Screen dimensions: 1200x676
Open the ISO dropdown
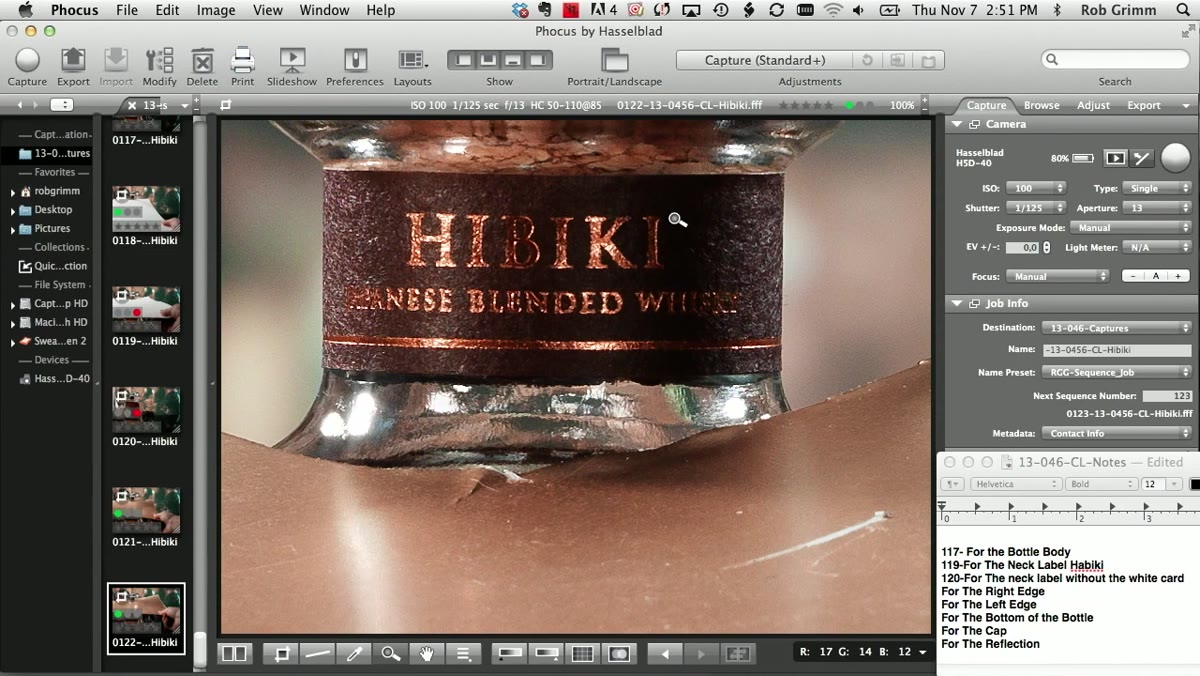(1036, 188)
